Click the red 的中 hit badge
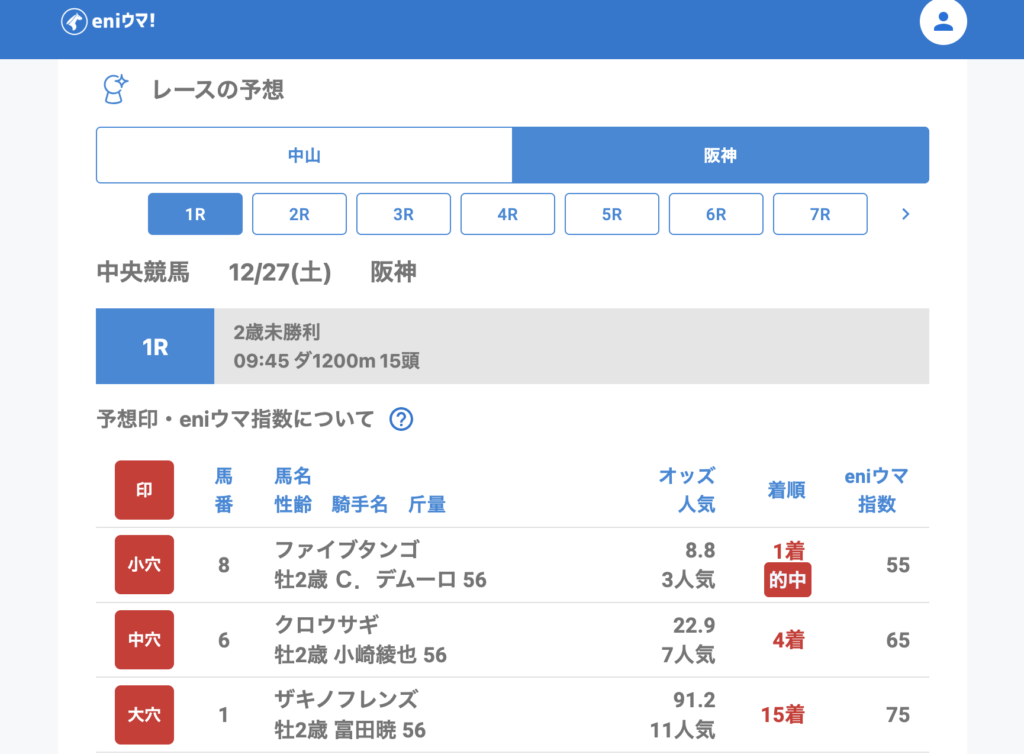The height and width of the screenshot is (754, 1024). point(787,580)
